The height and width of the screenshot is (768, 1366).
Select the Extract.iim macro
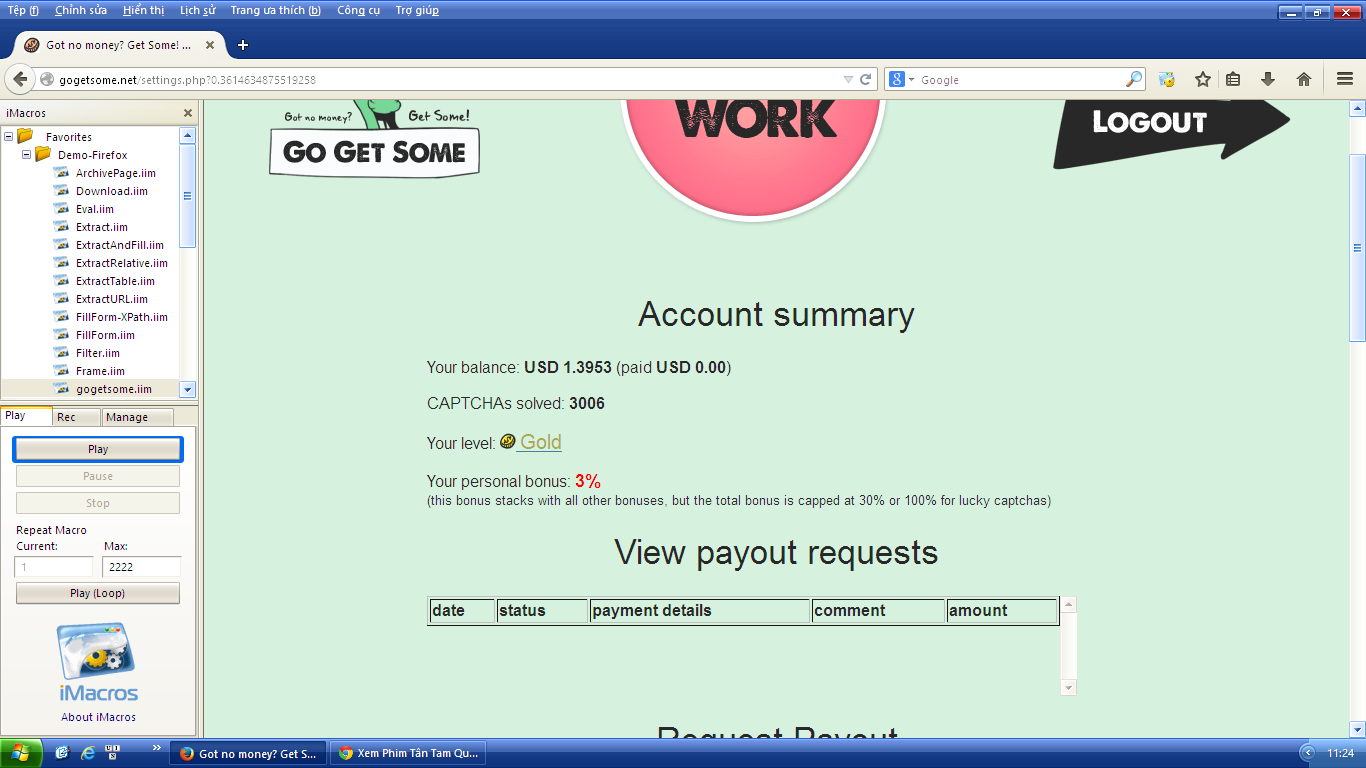pyautogui.click(x=102, y=227)
